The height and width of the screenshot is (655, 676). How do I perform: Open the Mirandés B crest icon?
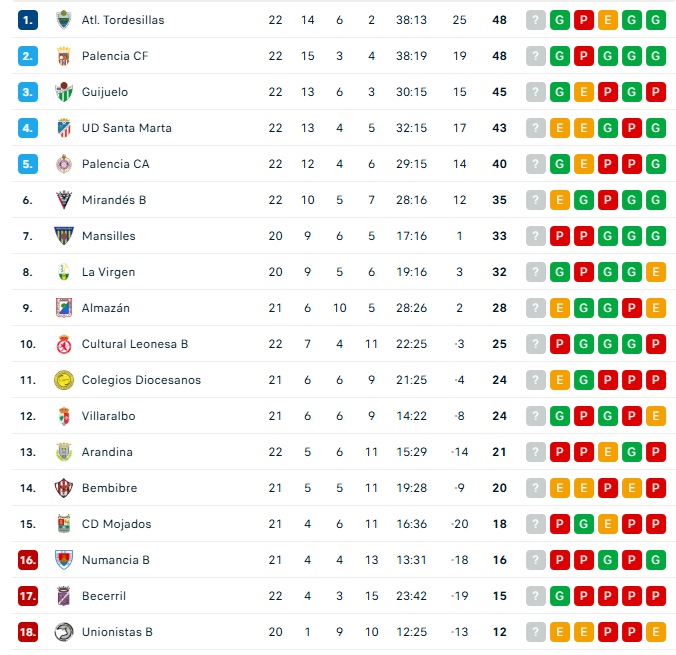tap(64, 200)
